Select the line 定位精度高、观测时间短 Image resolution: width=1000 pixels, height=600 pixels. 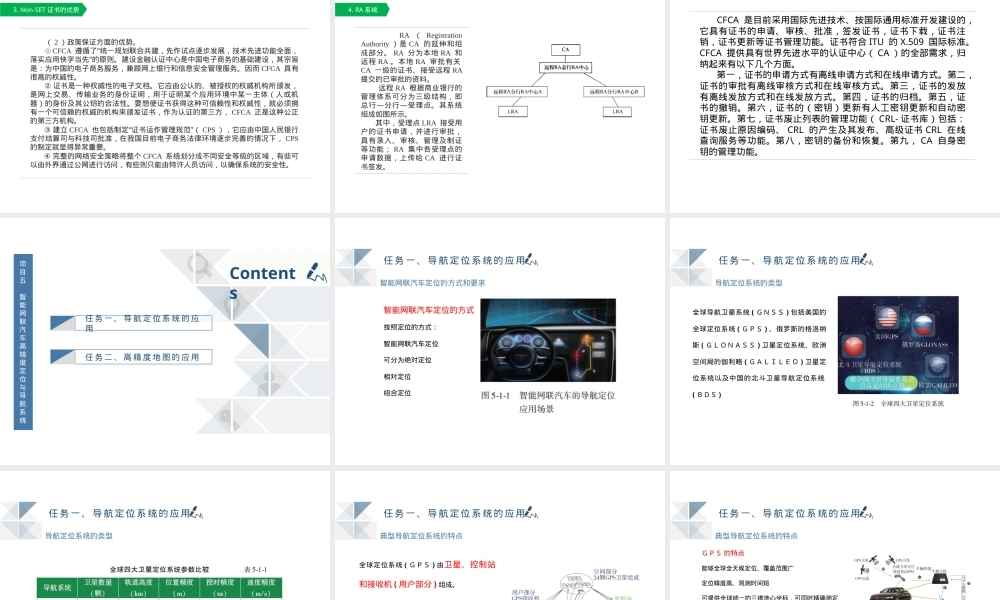(735, 583)
